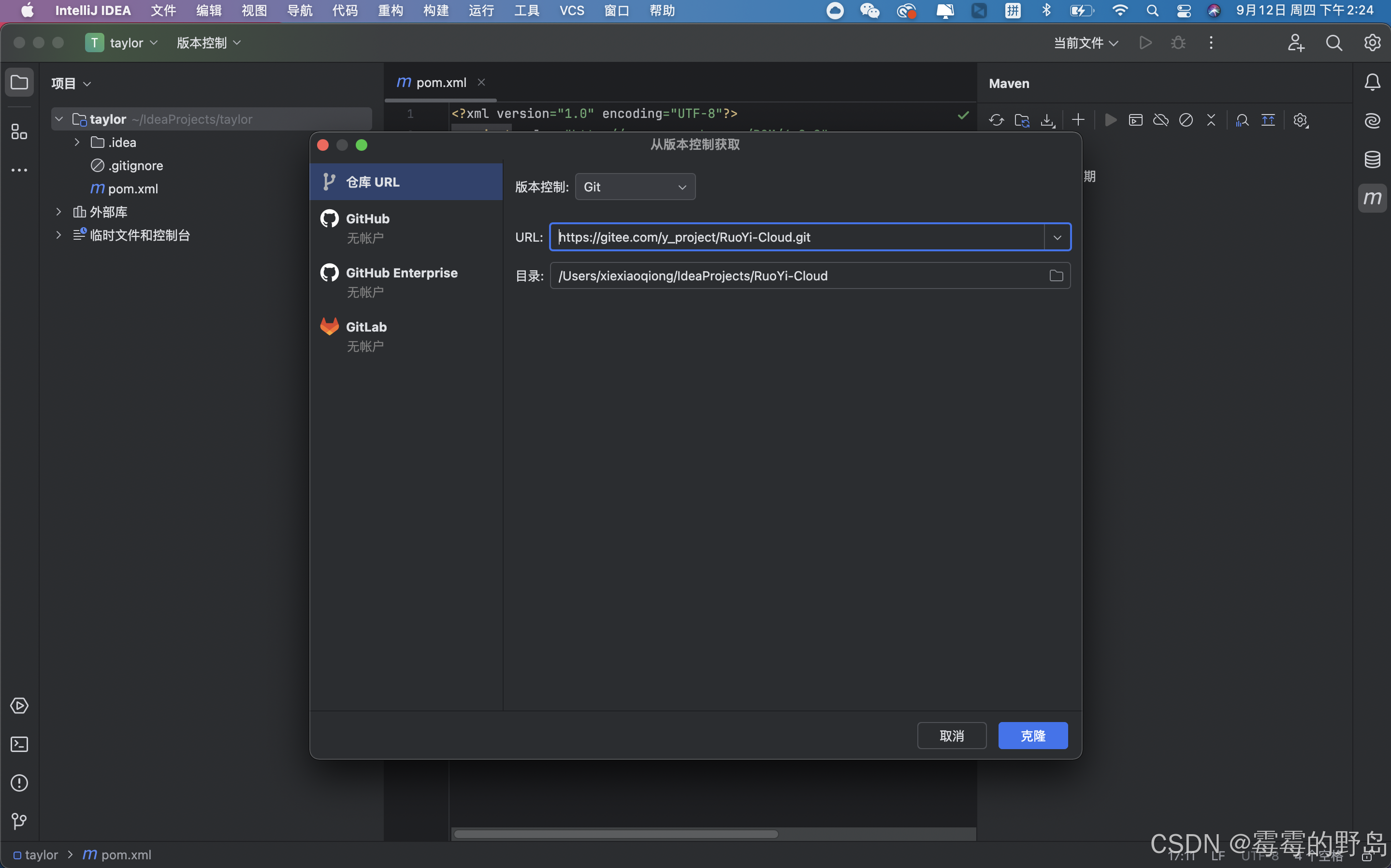Open the Database tool window
Image resolution: width=1391 pixels, height=868 pixels.
pos(1373,159)
